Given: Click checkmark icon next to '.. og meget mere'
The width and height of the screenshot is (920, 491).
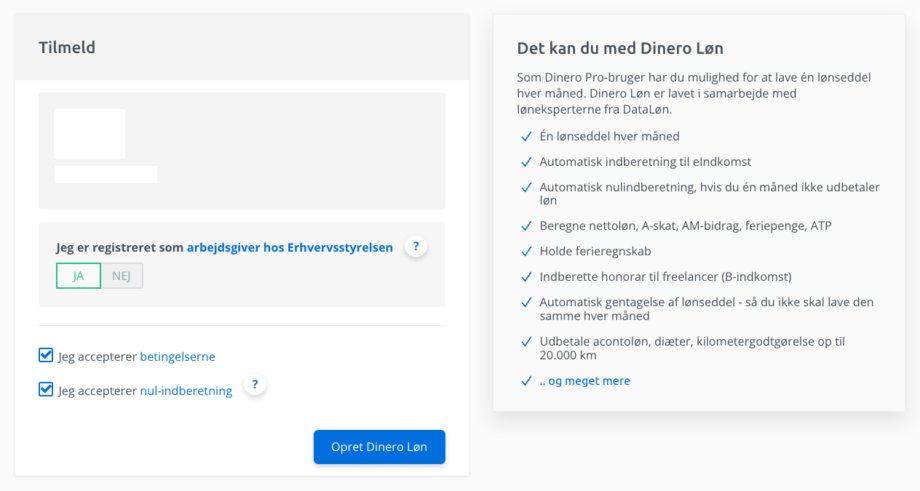Looking at the screenshot, I should point(526,381).
